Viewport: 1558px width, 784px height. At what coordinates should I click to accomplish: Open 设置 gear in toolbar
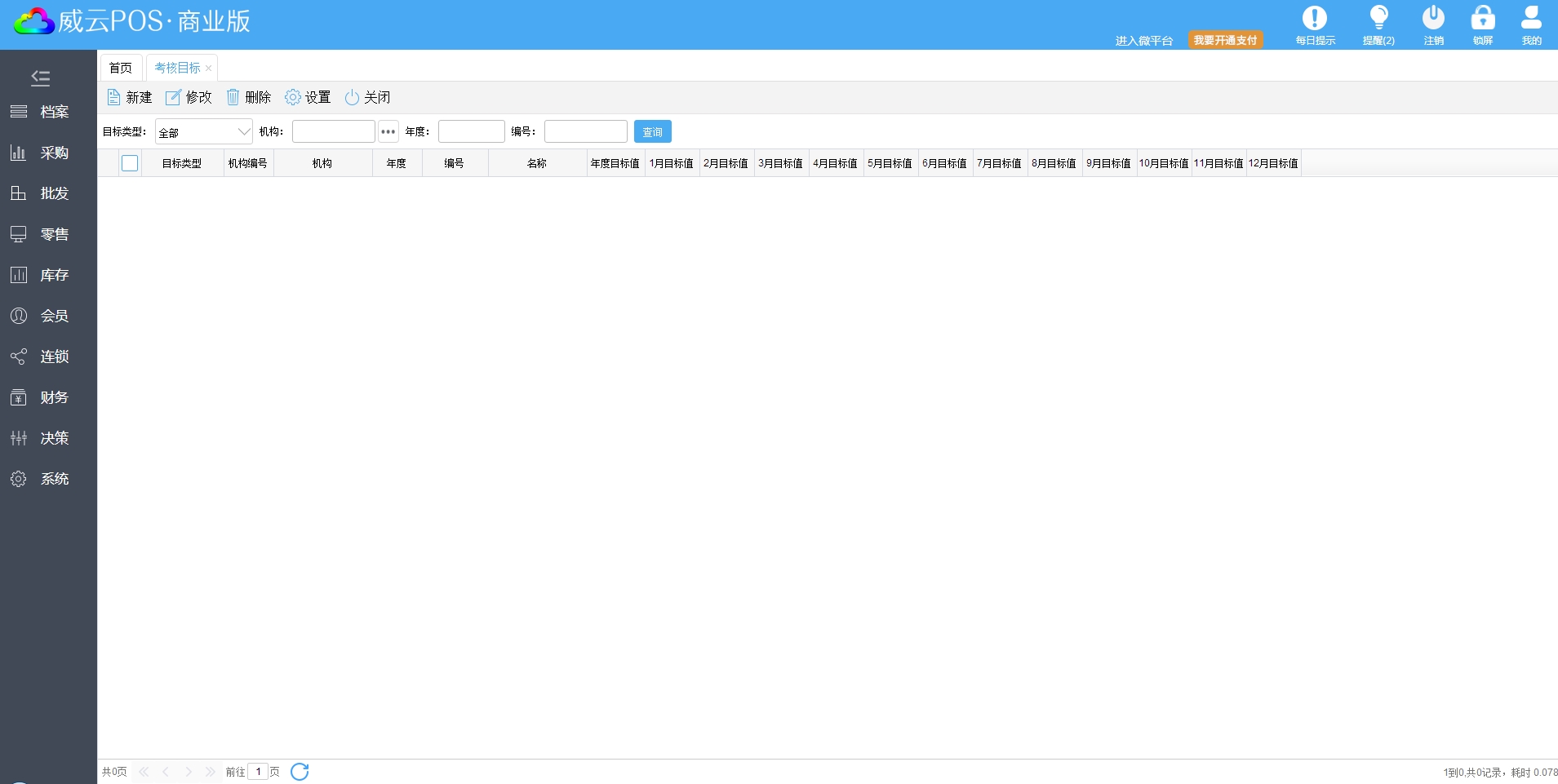pyautogui.click(x=308, y=98)
